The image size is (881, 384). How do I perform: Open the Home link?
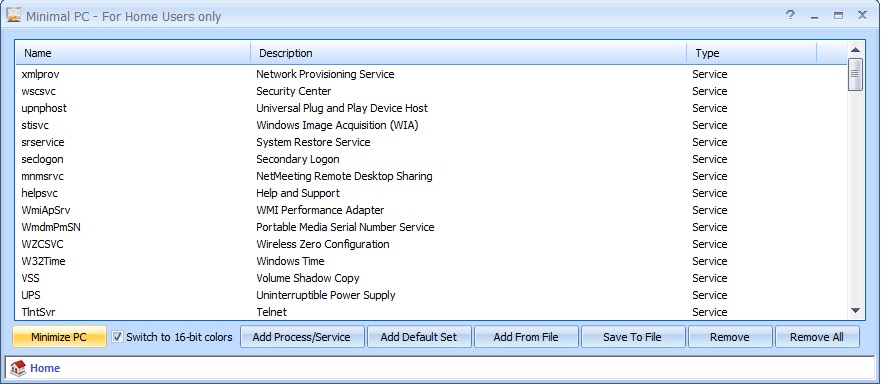pyautogui.click(x=45, y=368)
